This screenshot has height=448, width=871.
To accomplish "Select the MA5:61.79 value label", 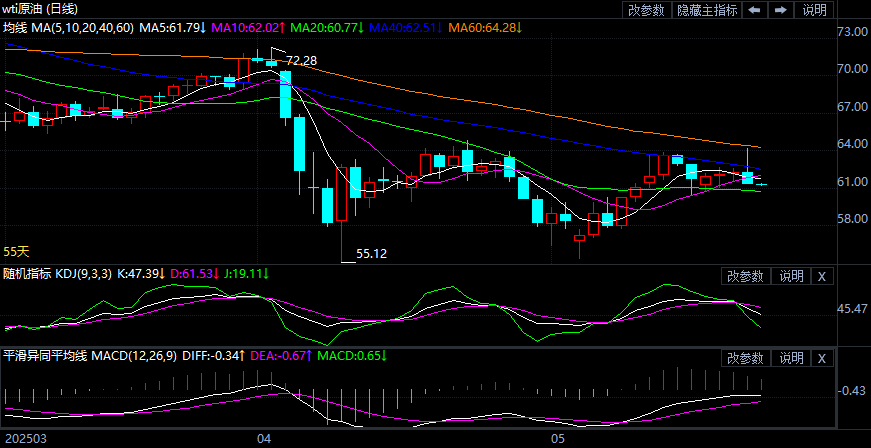I will coord(172,27).
